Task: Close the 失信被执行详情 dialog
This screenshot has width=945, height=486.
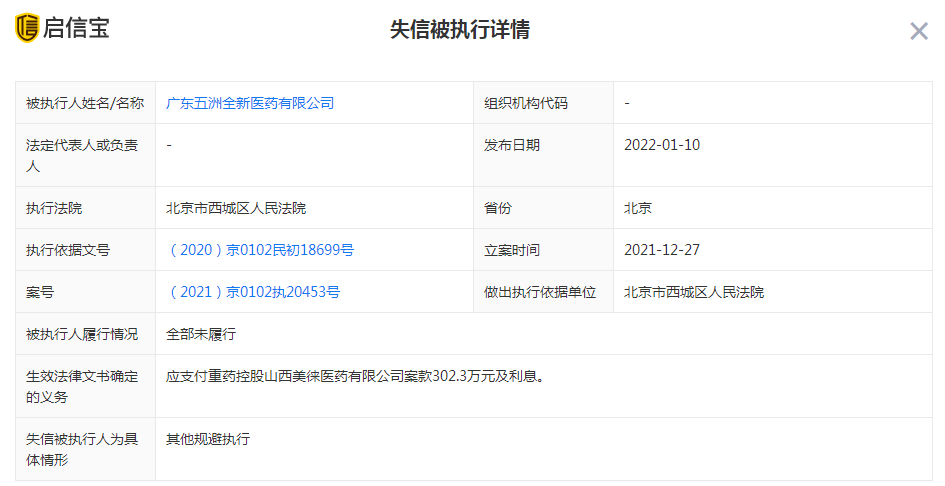Action: (918, 31)
